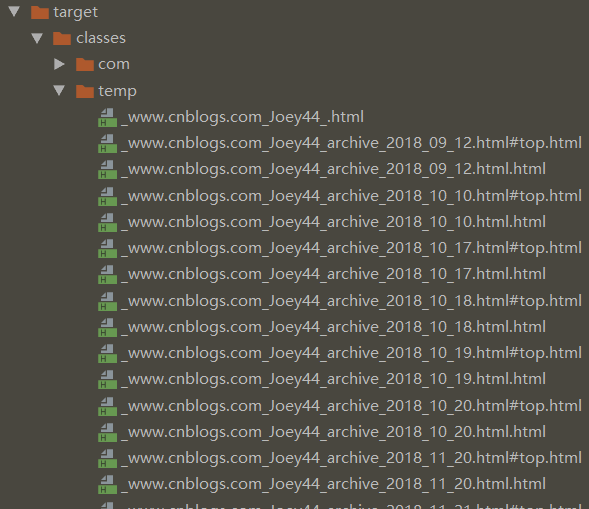Select file archive_2018_09_12.html#top.html

pyautogui.click(x=351, y=143)
